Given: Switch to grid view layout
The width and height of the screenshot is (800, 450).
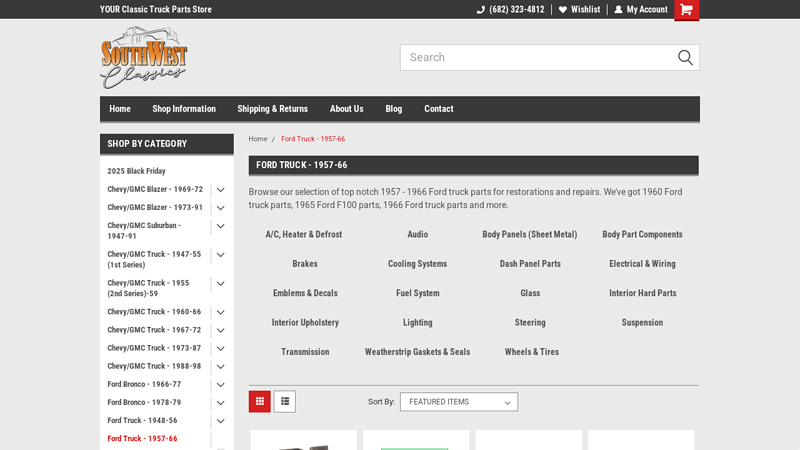Looking at the screenshot, I should point(260,402).
